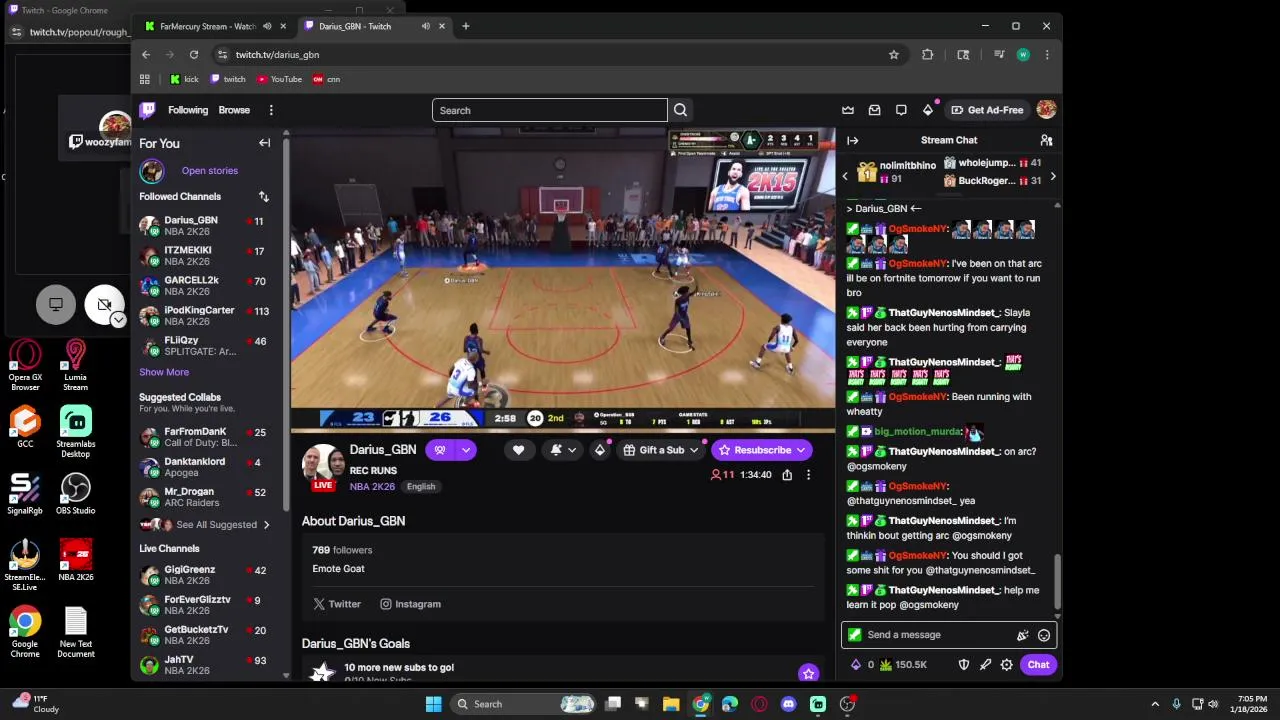Mute the Darius_GBN tab audio
Viewport: 1280px width, 720px height.
click(426, 26)
